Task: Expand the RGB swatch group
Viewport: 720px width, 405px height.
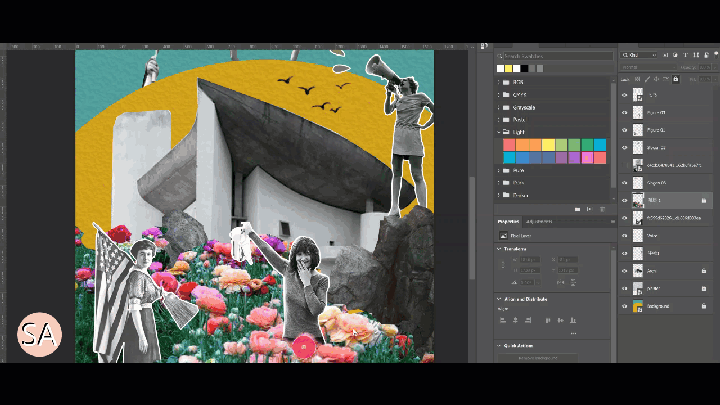Action: (x=499, y=82)
